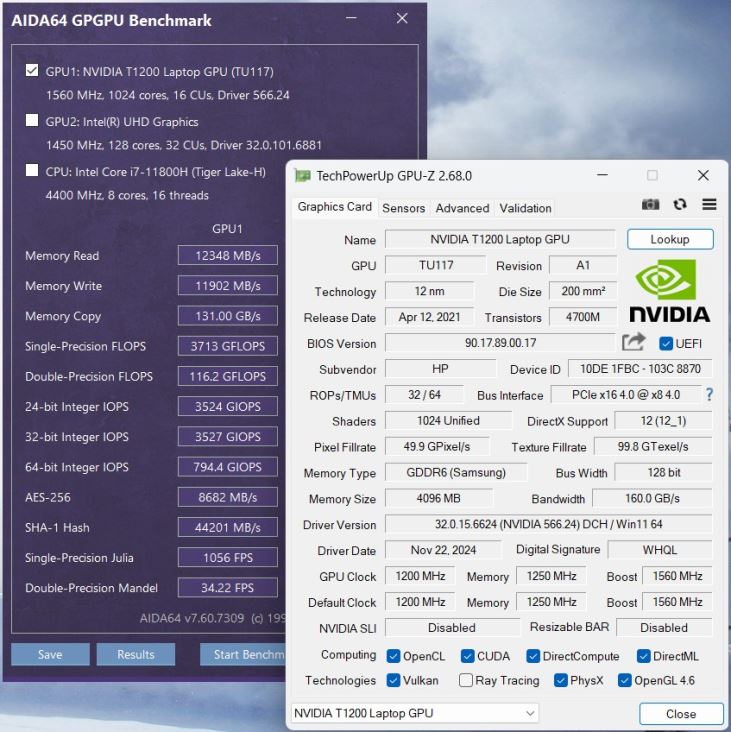Click Save in AIDA64 benchmark window
Screen dimensions: 731x732
(x=50, y=655)
